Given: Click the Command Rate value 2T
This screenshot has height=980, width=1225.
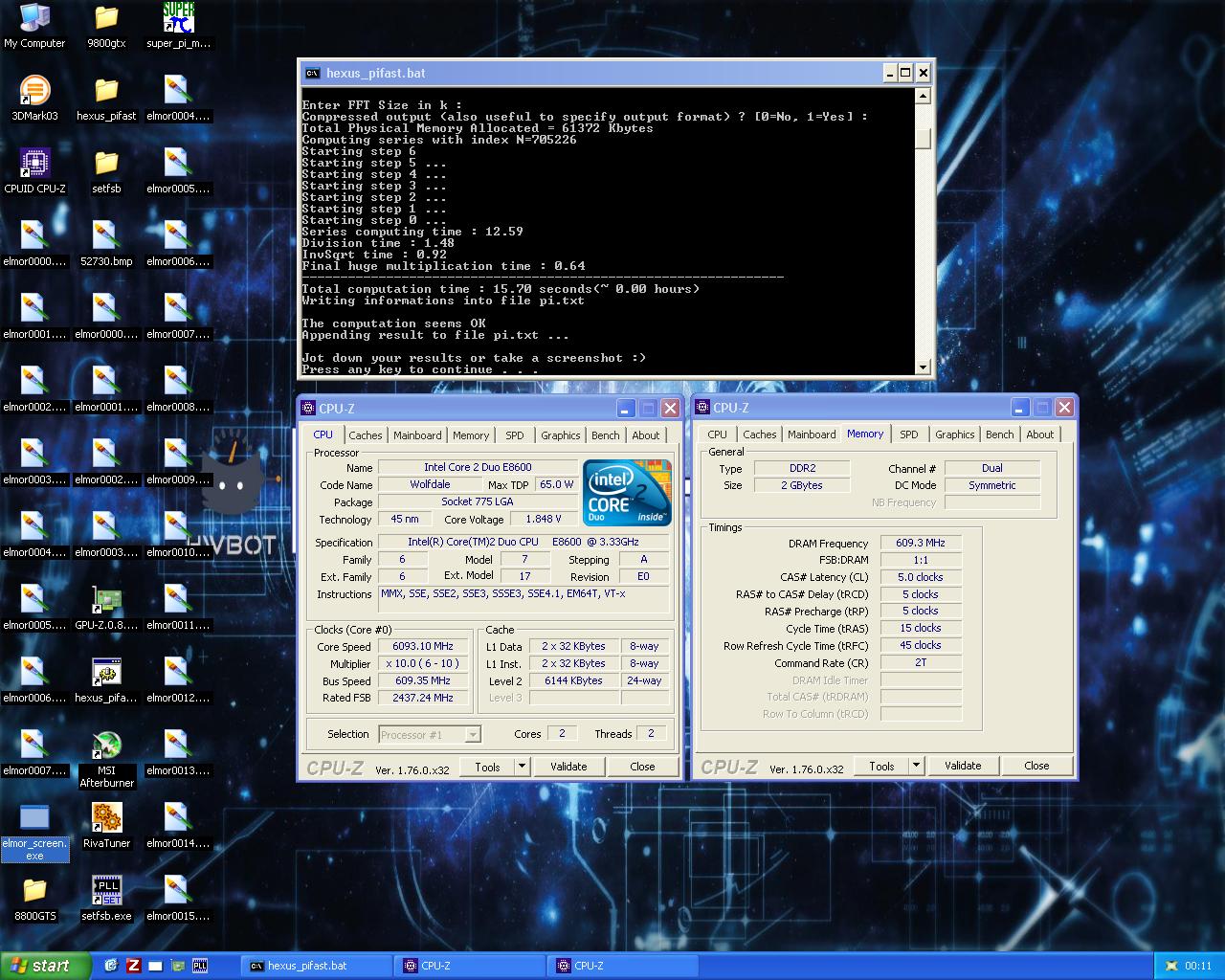Looking at the screenshot, I should coord(921,662).
